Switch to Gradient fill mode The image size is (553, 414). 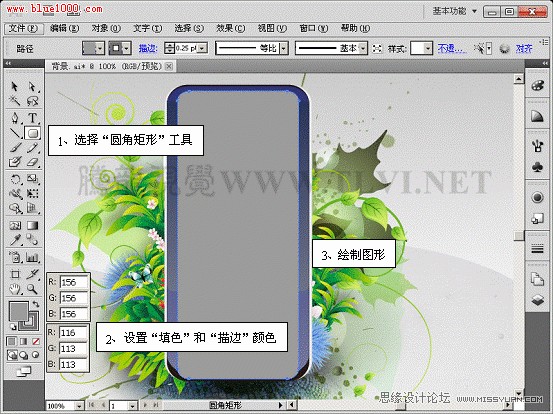(x=24, y=341)
